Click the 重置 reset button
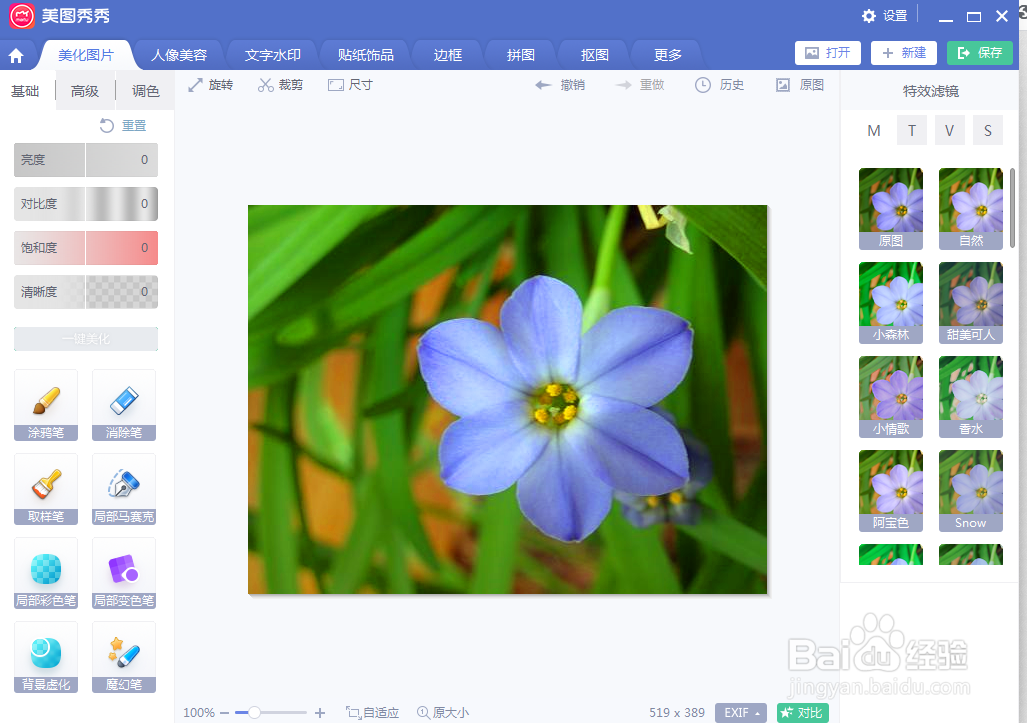This screenshot has height=723, width=1027. point(123,125)
